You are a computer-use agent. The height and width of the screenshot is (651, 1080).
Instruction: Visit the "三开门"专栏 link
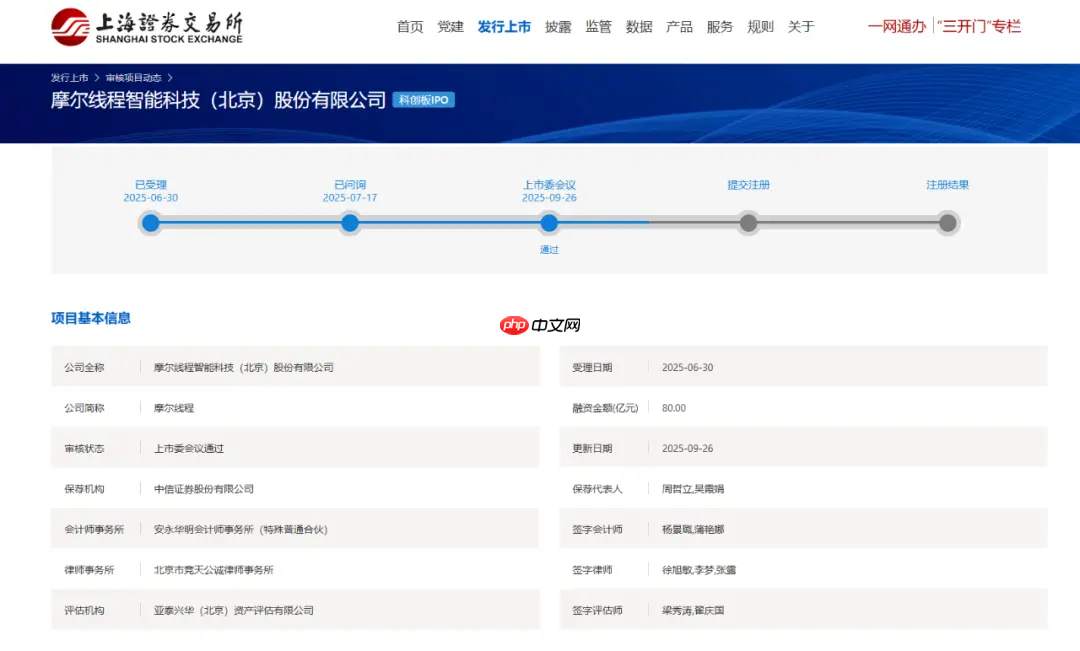pos(979,26)
